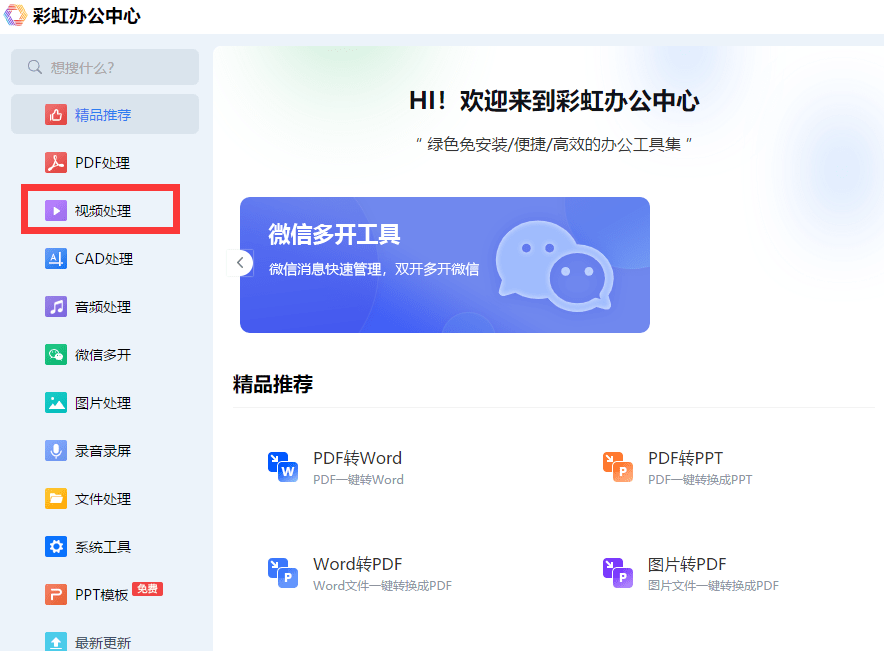Open the 录音录屏 sidebar label

coord(103,450)
